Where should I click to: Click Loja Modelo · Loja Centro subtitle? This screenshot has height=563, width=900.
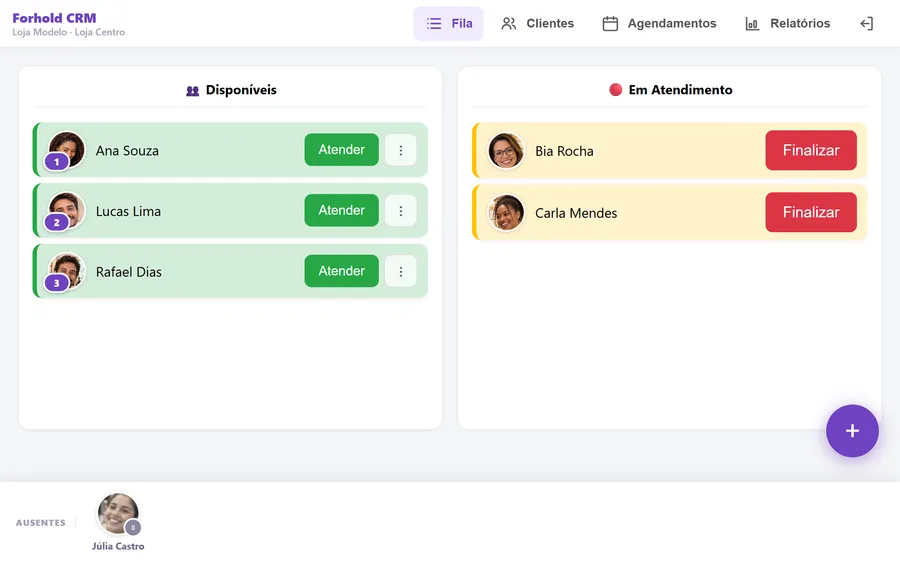68,32
